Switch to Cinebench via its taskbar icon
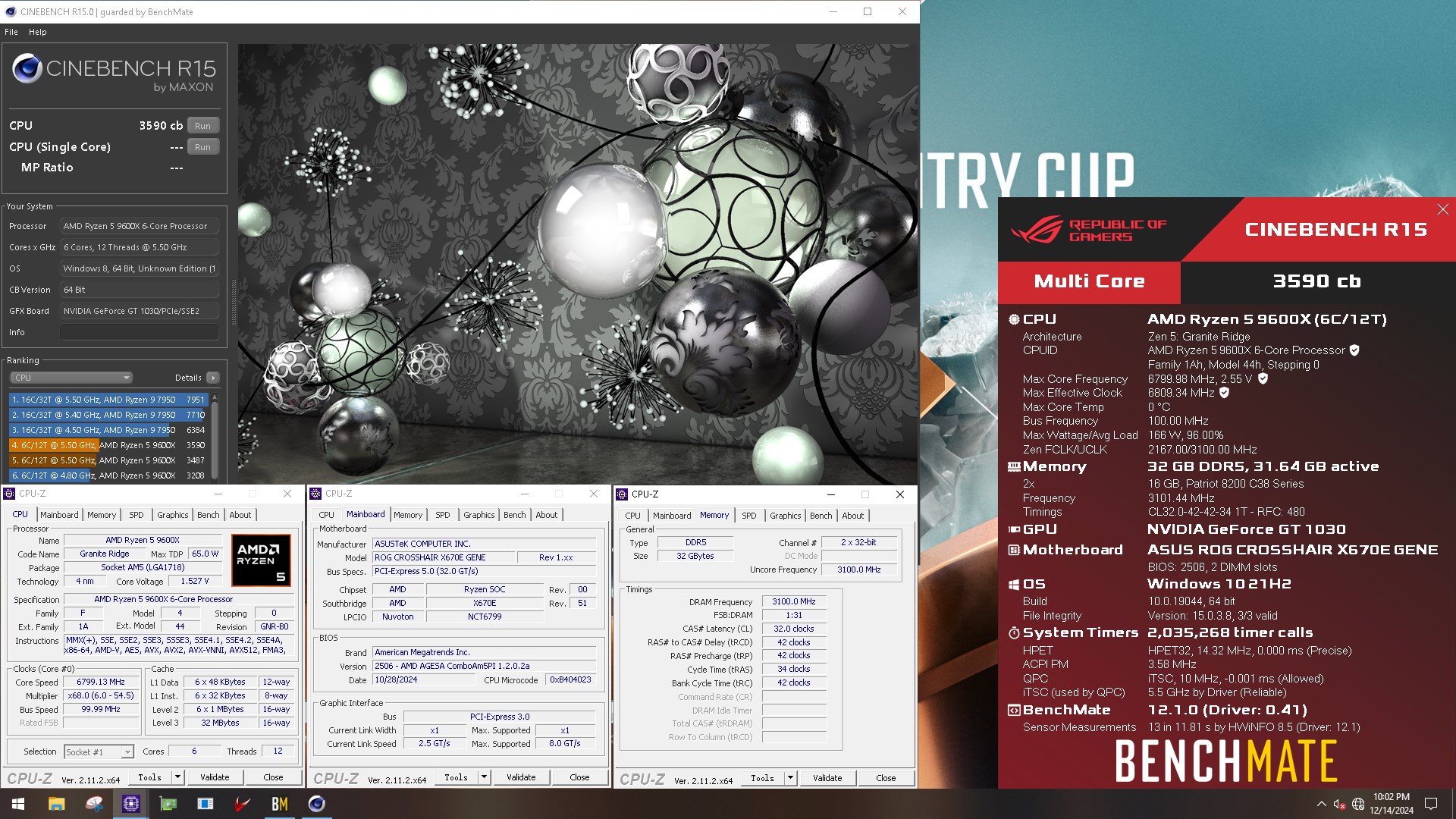Image resolution: width=1456 pixels, height=819 pixels. pos(317,804)
